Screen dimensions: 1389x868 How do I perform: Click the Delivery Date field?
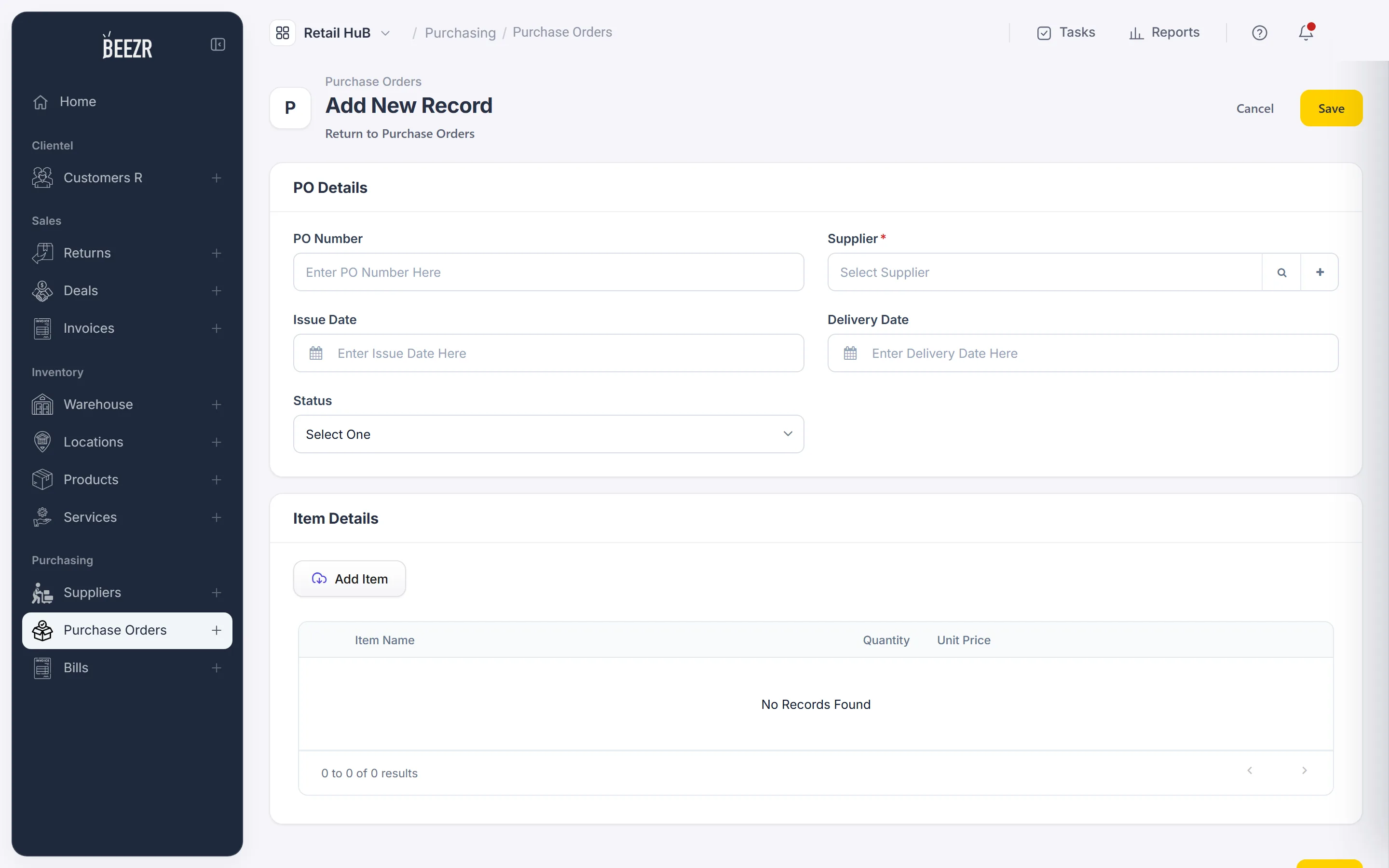[x=1082, y=353]
